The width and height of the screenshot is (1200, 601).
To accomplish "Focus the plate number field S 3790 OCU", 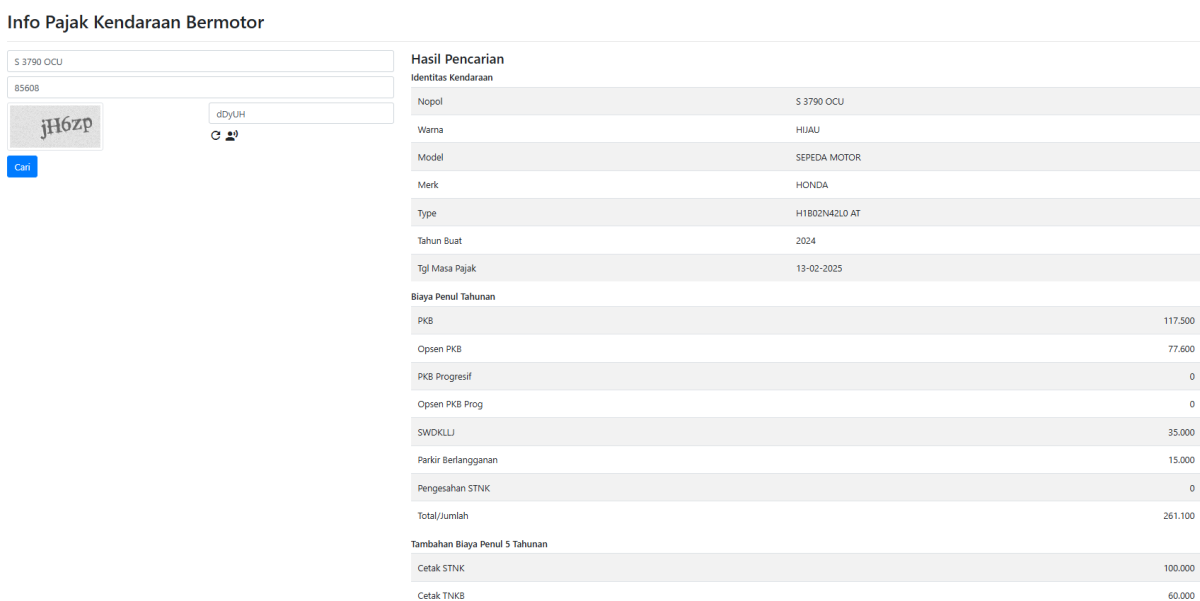I will click(200, 61).
